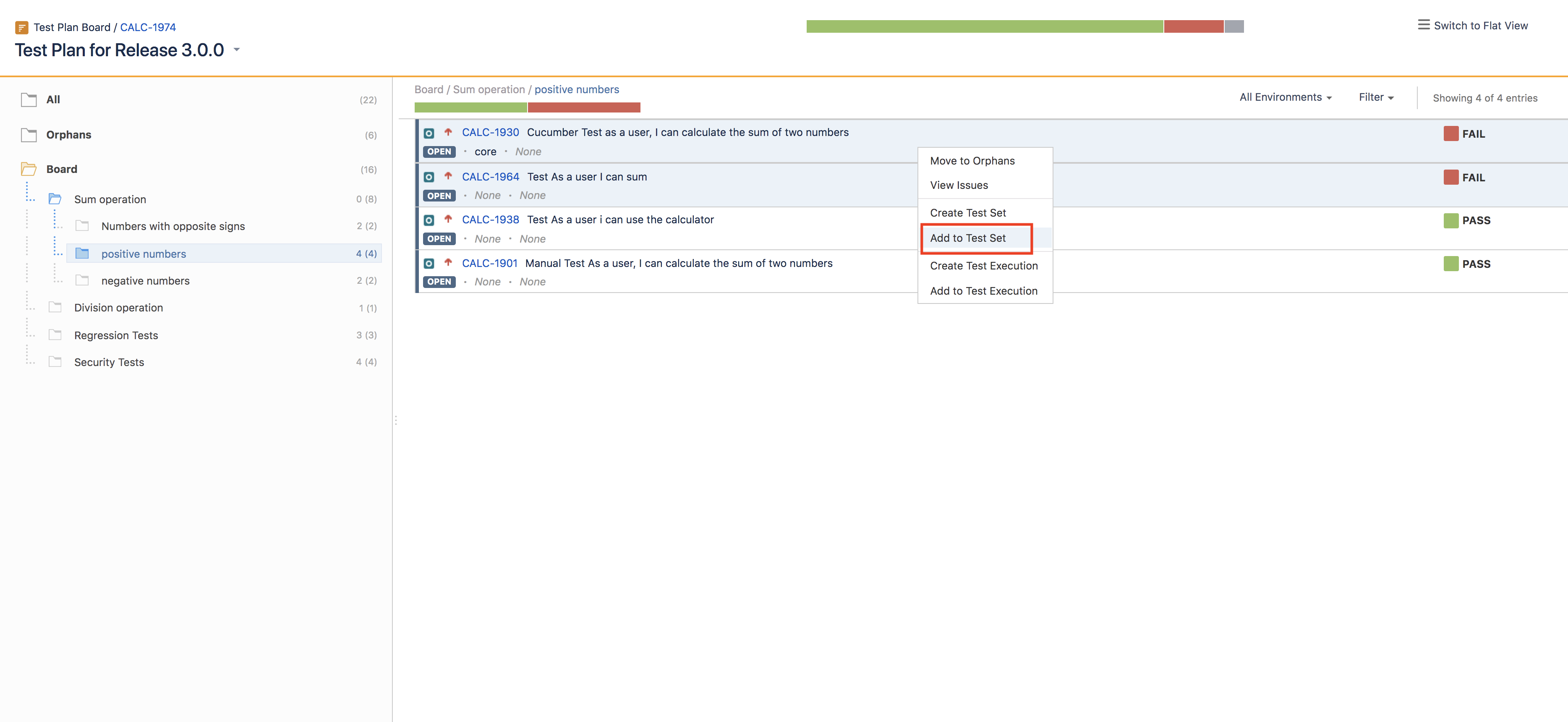Select Move to Orphans from context menu
This screenshot has width=1568, height=722.
(972, 161)
